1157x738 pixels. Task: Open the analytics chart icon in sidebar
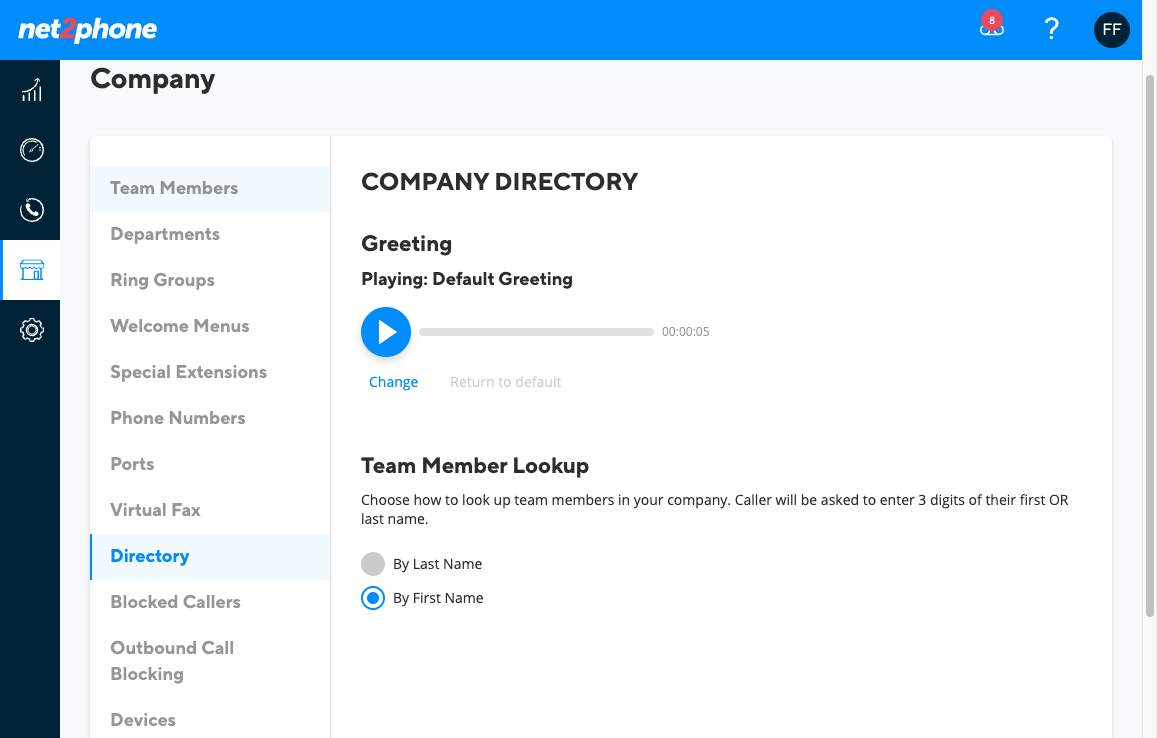pos(31,90)
